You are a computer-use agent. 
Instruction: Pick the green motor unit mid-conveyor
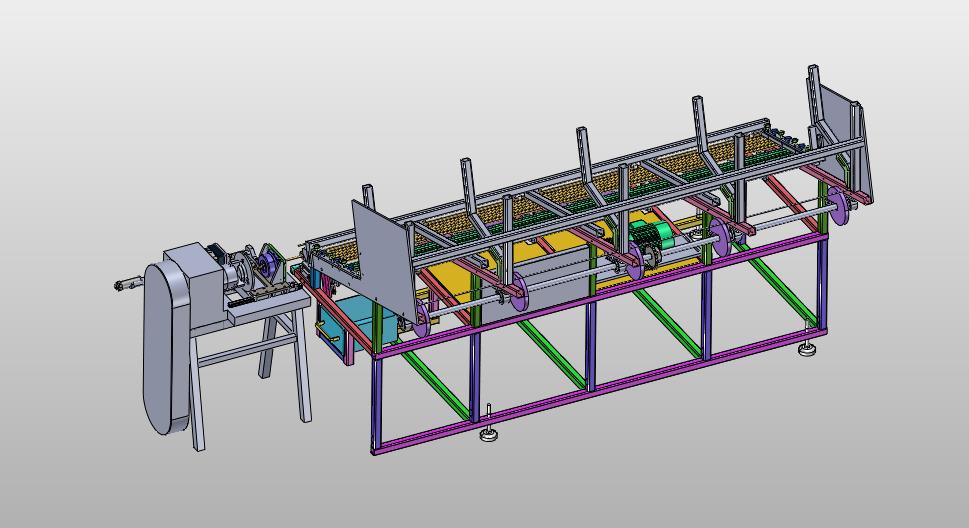point(654,236)
